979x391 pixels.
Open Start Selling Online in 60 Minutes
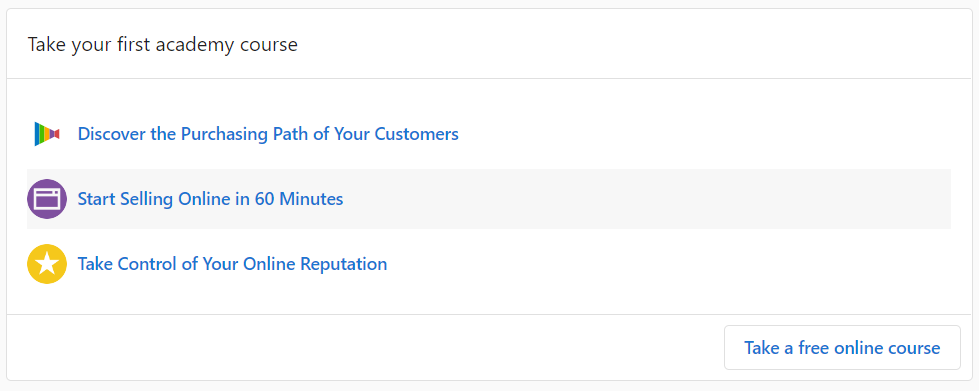210,199
